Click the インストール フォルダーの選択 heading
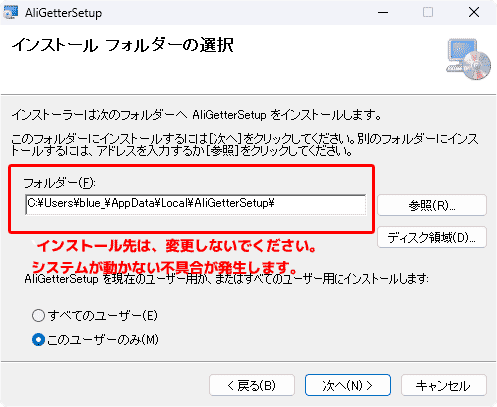The image size is (497, 407). (x=122, y=45)
